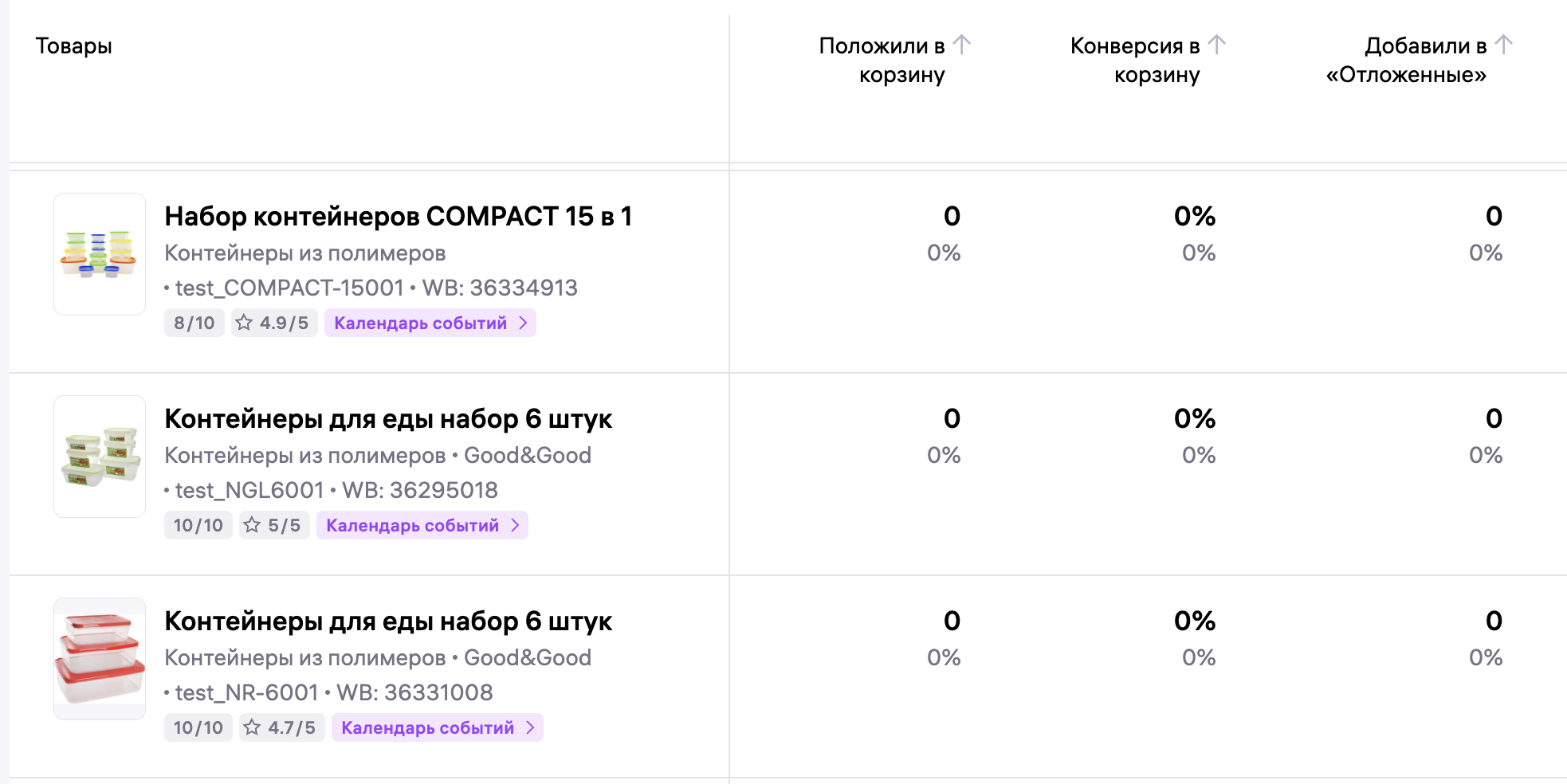Click star rating 4.9/5 badge
This screenshot has height=784, width=1567.
click(274, 323)
